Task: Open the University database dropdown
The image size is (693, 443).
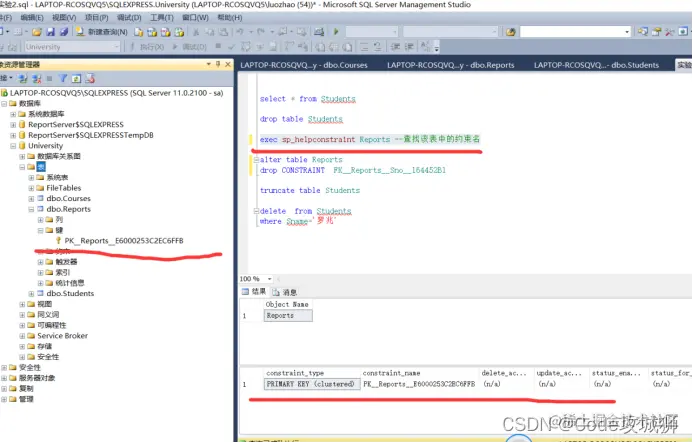Action: tap(72, 47)
